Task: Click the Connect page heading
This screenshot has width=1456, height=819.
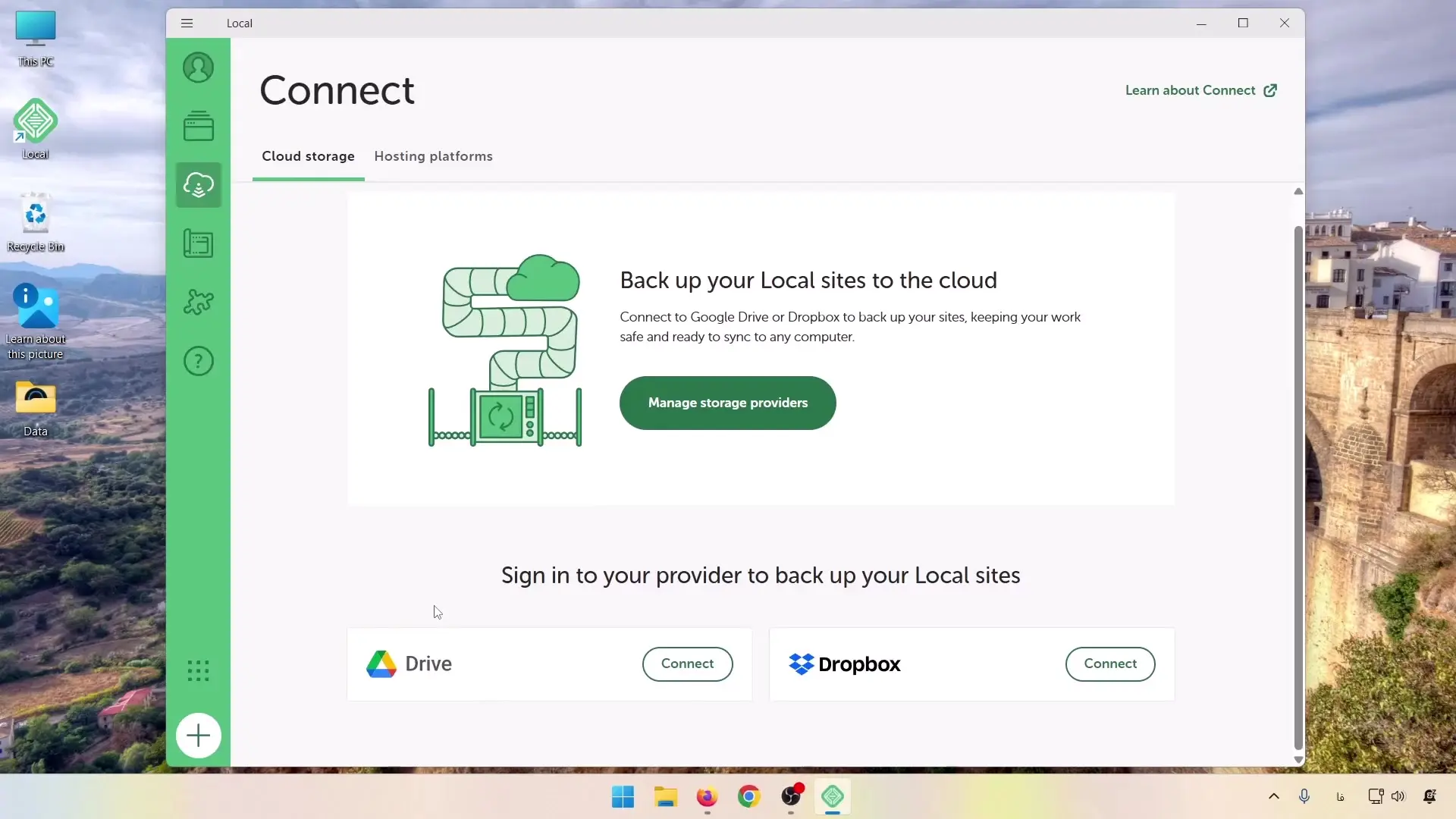Action: point(337,90)
